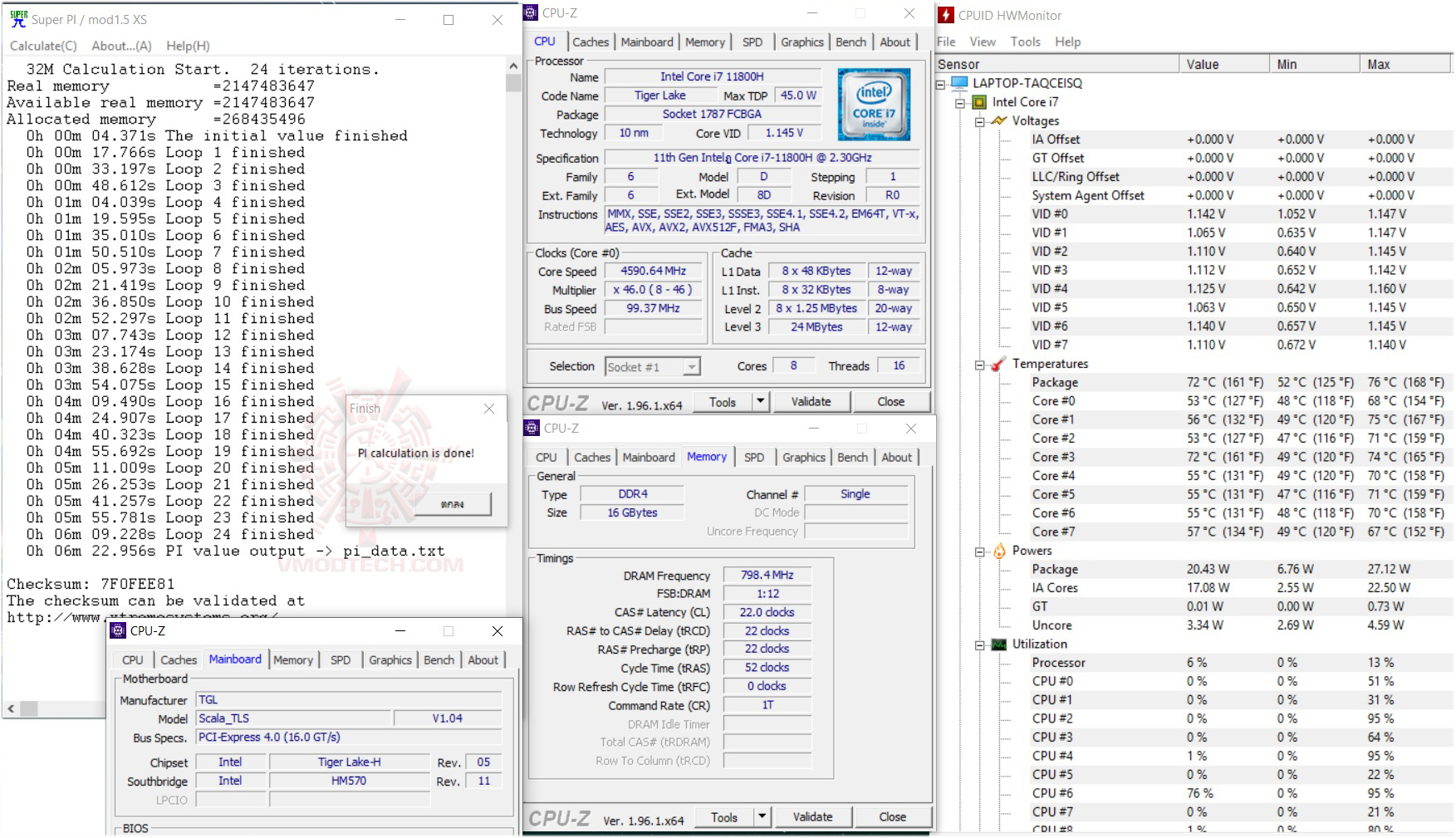Select the GT Offset voltage row

point(1241,158)
